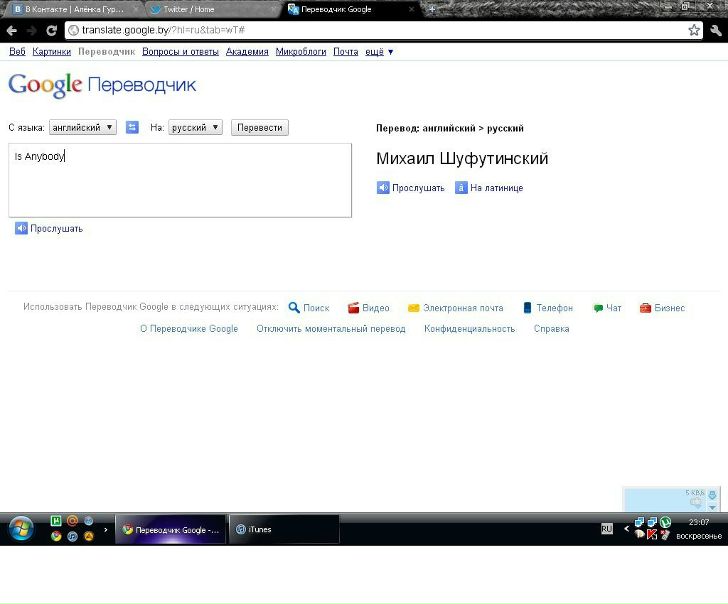Viewport: 728px width, 604px height.
Task: Open Chrome wrench settings menu
Action: [x=716, y=30]
